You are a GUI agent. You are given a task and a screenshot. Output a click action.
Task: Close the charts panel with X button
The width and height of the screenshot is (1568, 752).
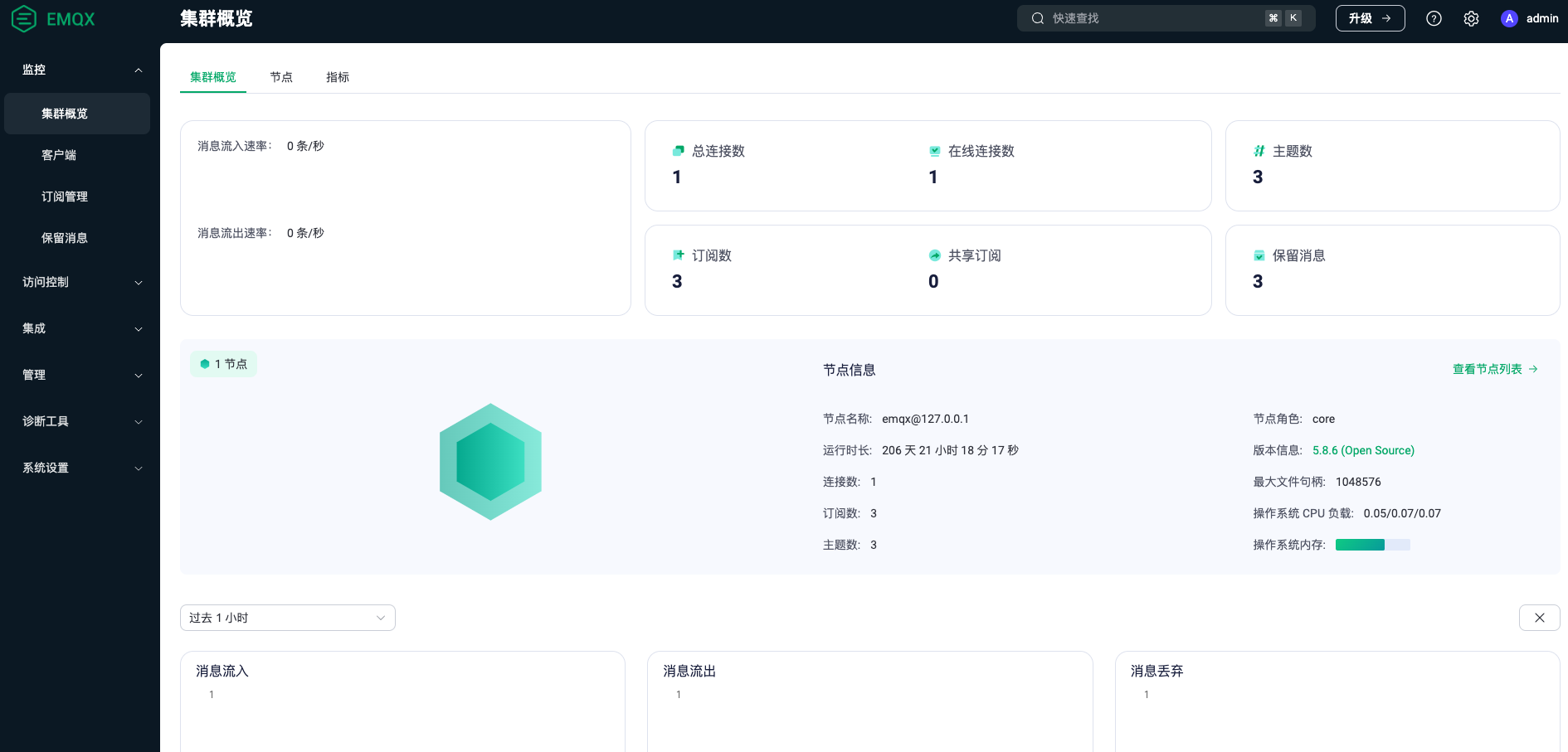click(x=1539, y=618)
